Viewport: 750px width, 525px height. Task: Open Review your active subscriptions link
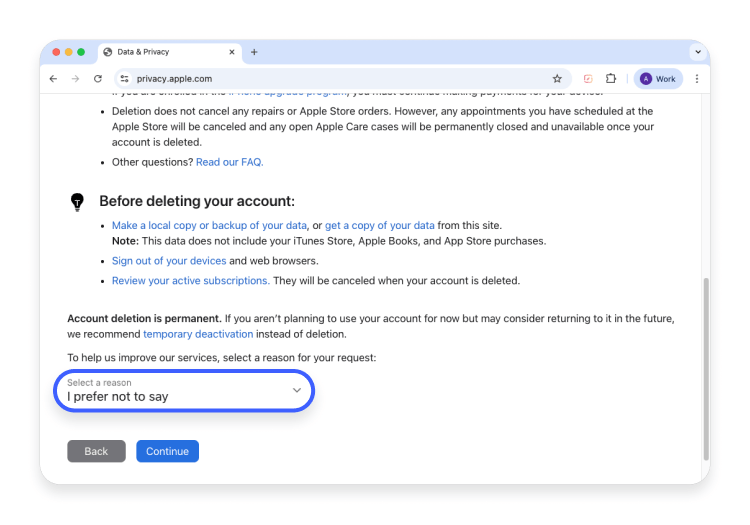(x=191, y=281)
